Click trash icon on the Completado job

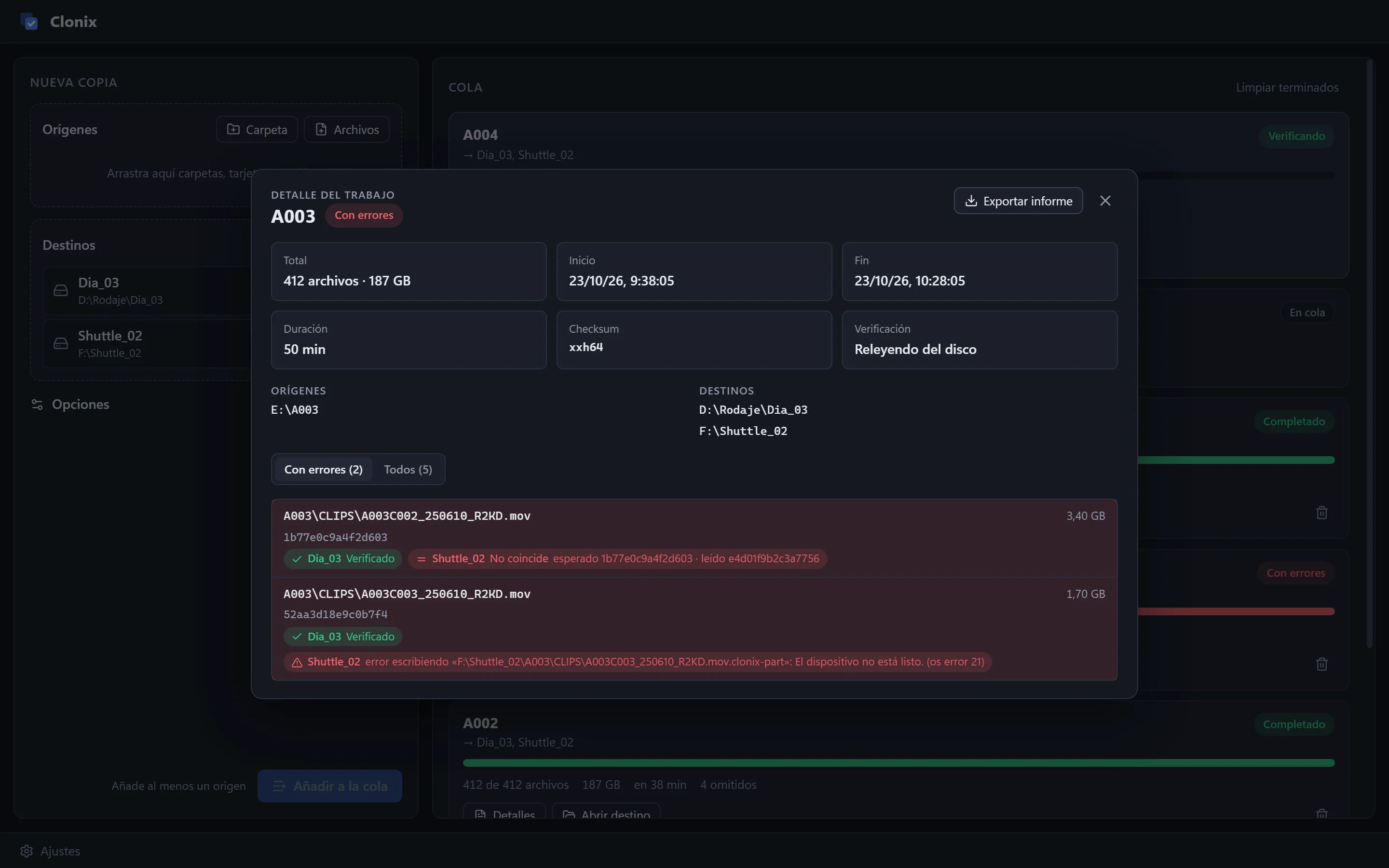click(1321, 512)
